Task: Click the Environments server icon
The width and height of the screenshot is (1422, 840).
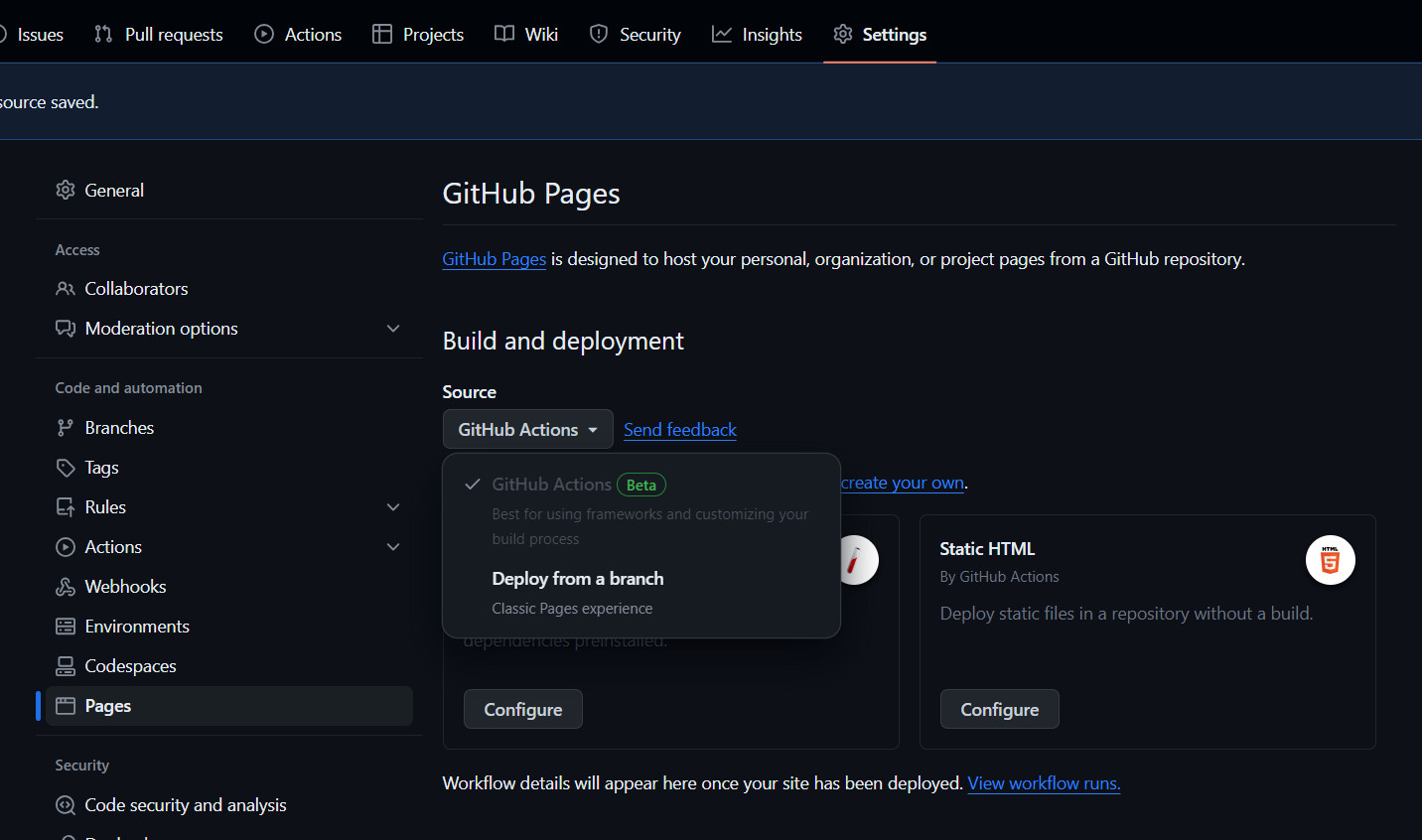Action: (x=66, y=627)
